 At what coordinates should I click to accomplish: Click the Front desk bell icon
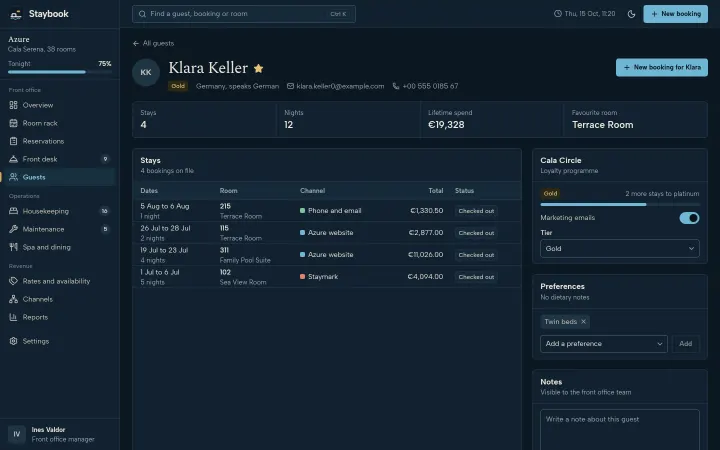pyautogui.click(x=13, y=159)
